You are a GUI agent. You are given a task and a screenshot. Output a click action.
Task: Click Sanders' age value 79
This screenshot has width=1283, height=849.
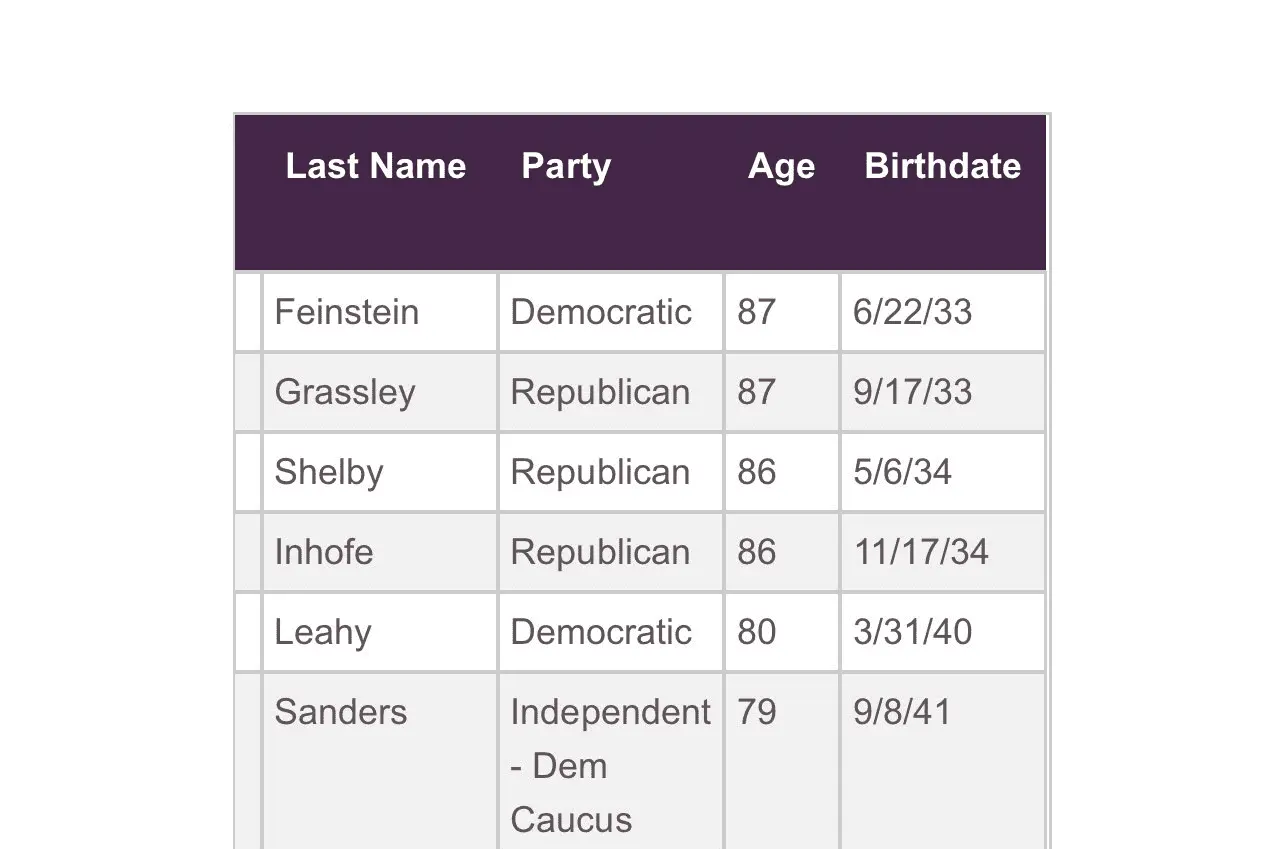757,712
